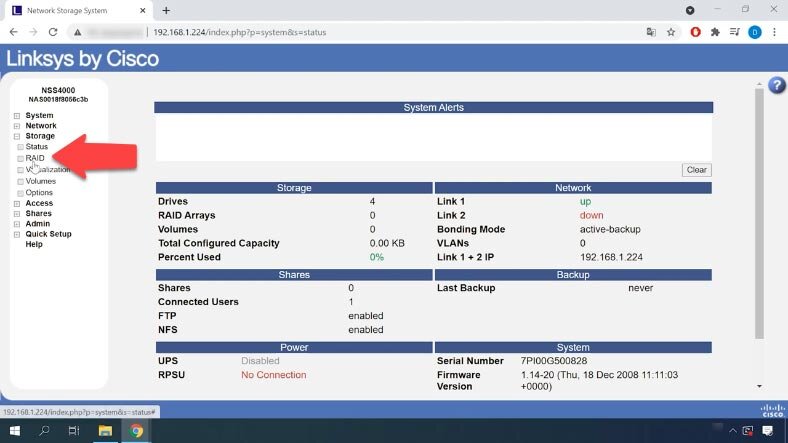
Task: Open File Explorer from the taskbar
Action: [105, 431]
